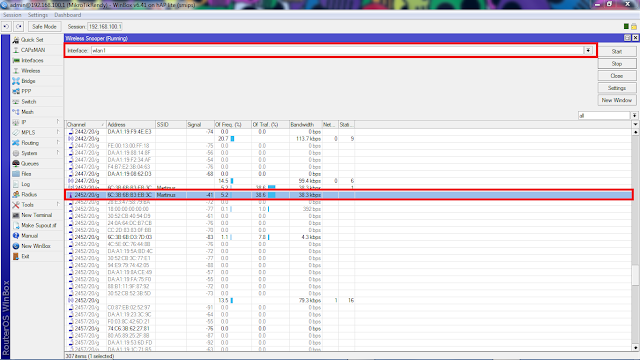This screenshot has width=640, height=360.
Task: Open Dashboard menu
Action: (x=68, y=15)
